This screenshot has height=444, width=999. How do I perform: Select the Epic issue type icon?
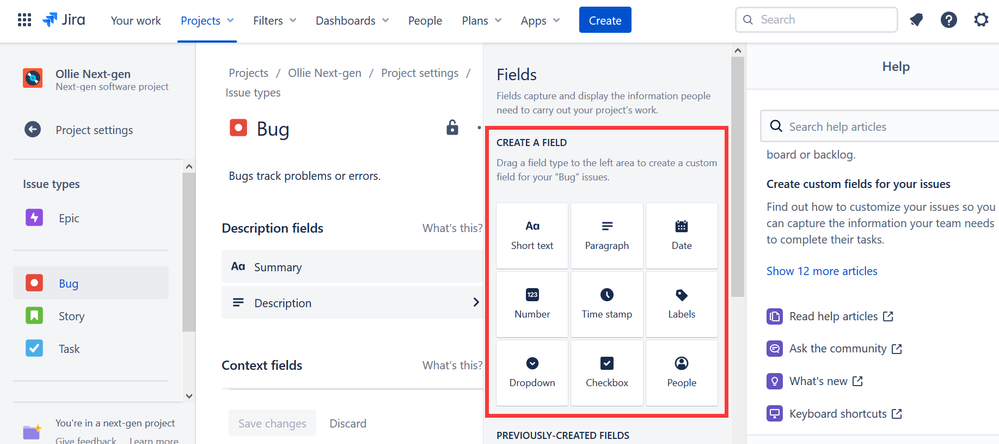pos(34,218)
